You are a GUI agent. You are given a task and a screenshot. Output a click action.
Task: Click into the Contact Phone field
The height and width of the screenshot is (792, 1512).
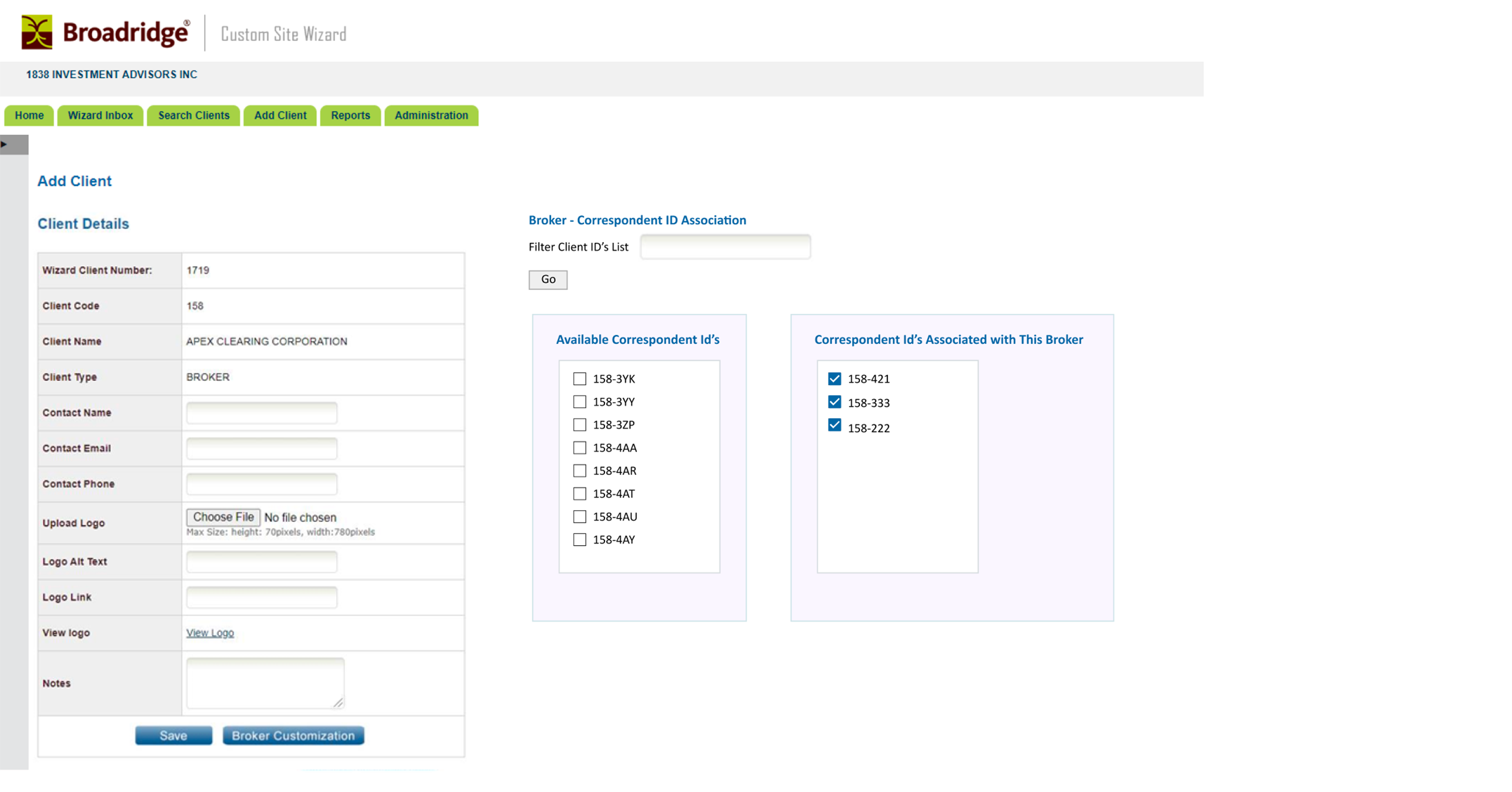262,484
